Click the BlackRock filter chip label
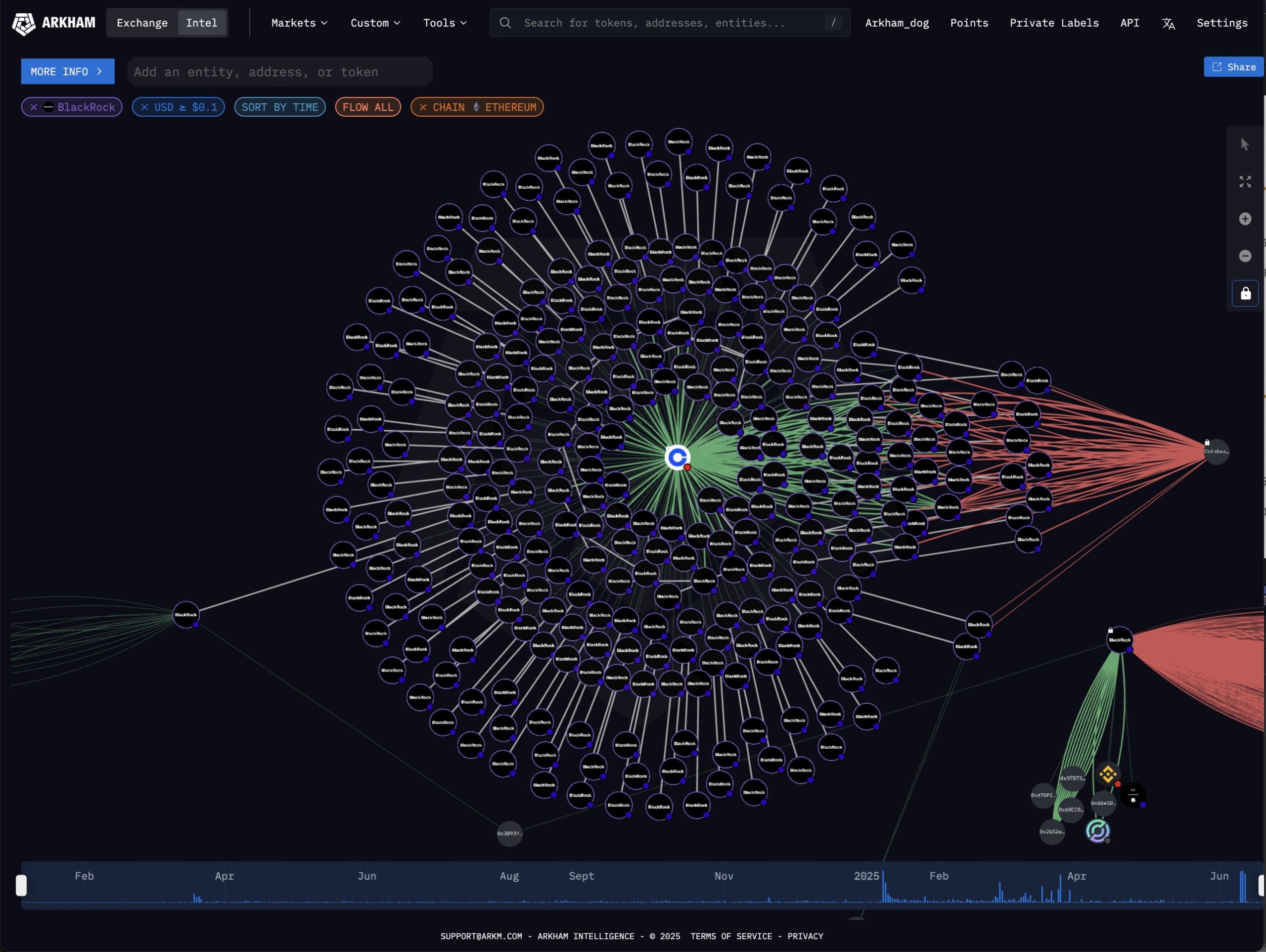The height and width of the screenshot is (952, 1266). [x=86, y=107]
